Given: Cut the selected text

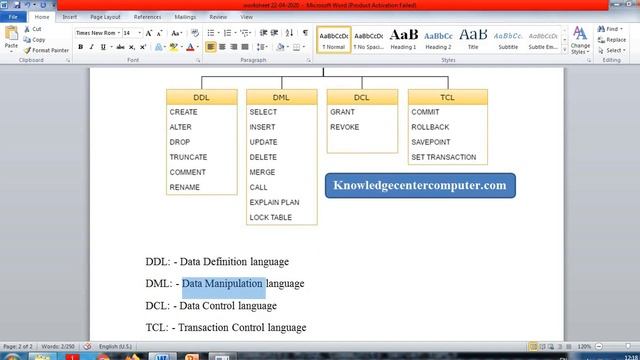Looking at the screenshot, I should [x=33, y=29].
